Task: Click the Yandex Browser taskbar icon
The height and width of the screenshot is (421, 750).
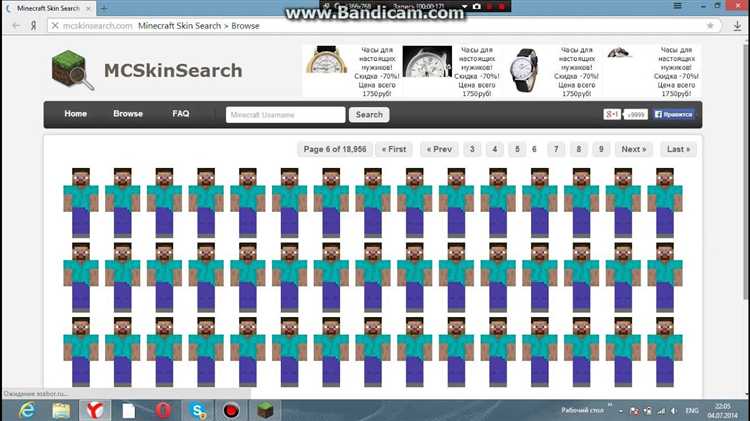Action: point(95,410)
